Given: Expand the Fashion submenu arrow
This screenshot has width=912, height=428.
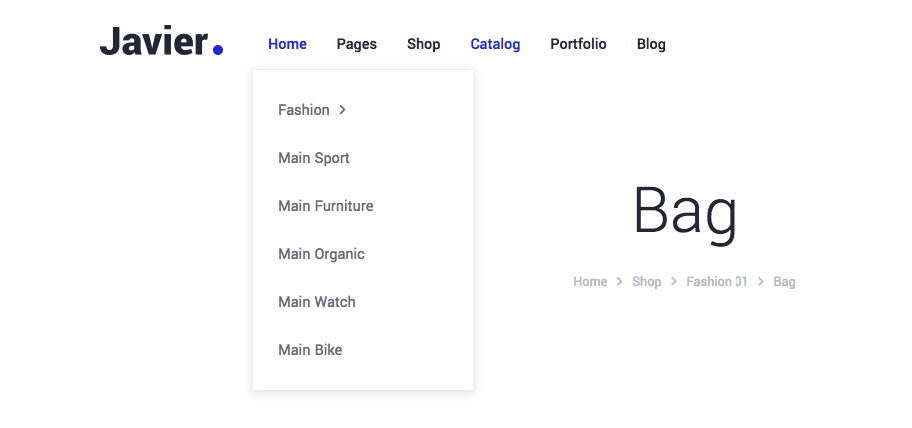Looking at the screenshot, I should 342,110.
